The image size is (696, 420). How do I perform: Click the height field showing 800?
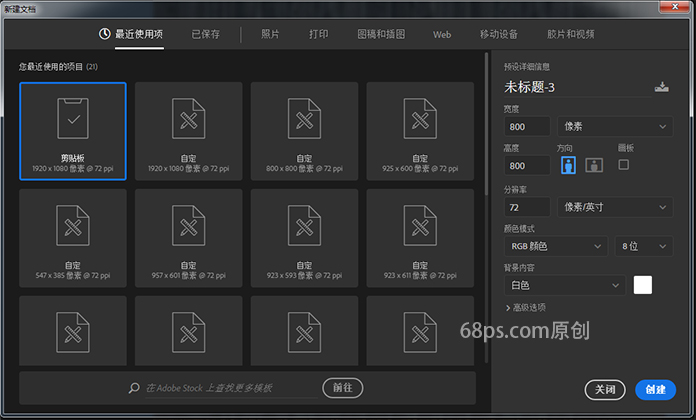tap(527, 166)
